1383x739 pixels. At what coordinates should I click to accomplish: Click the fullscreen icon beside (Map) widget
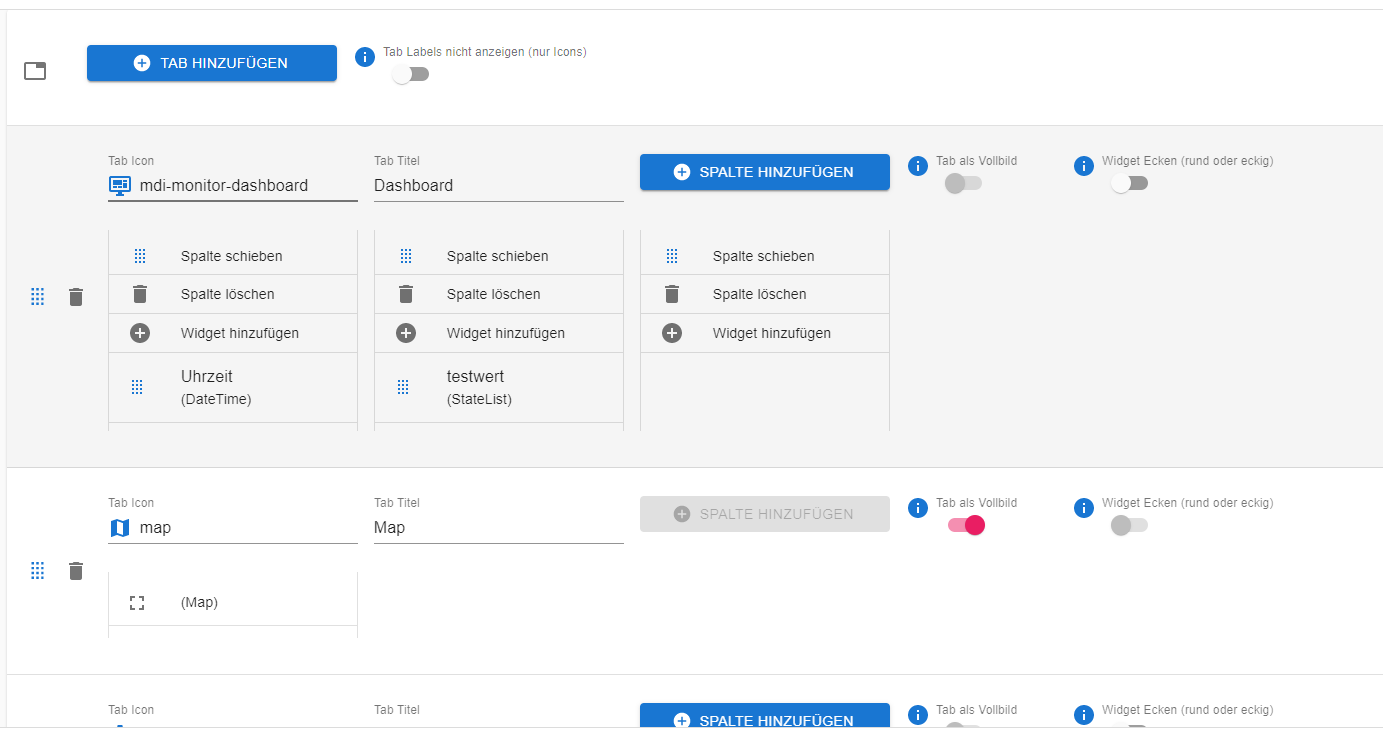pyautogui.click(x=137, y=602)
